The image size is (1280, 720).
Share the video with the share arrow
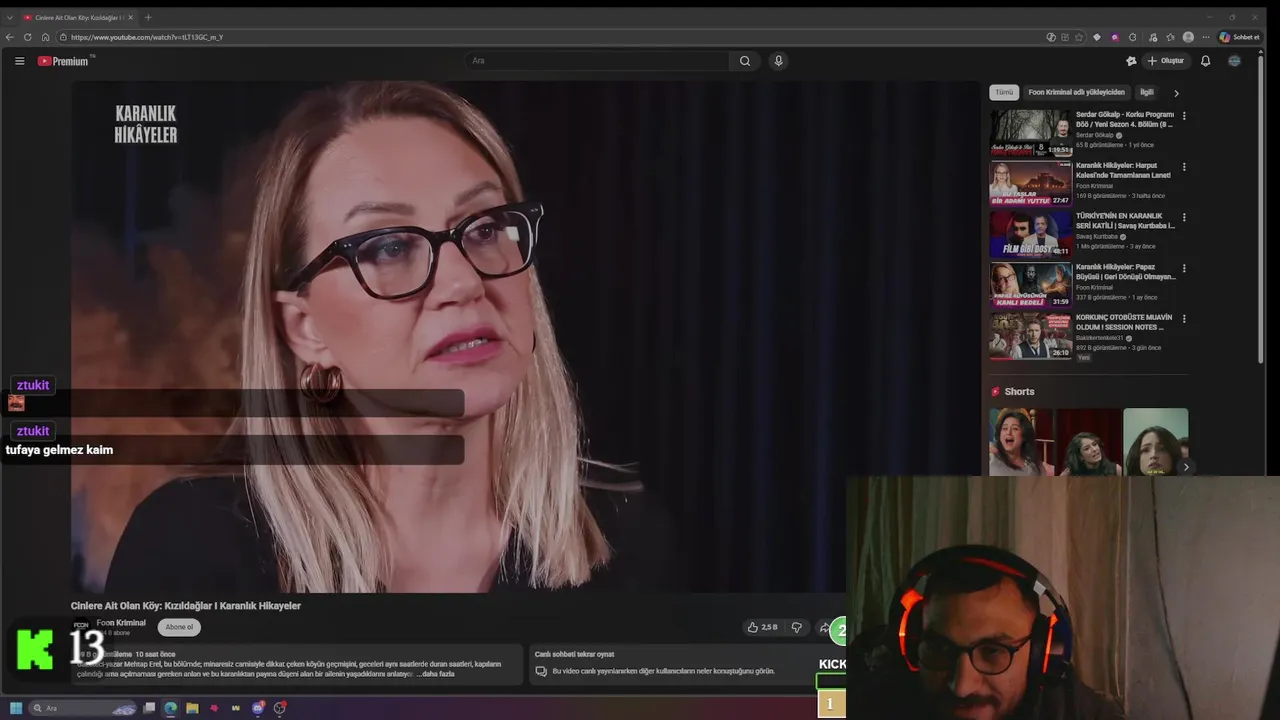coord(824,627)
